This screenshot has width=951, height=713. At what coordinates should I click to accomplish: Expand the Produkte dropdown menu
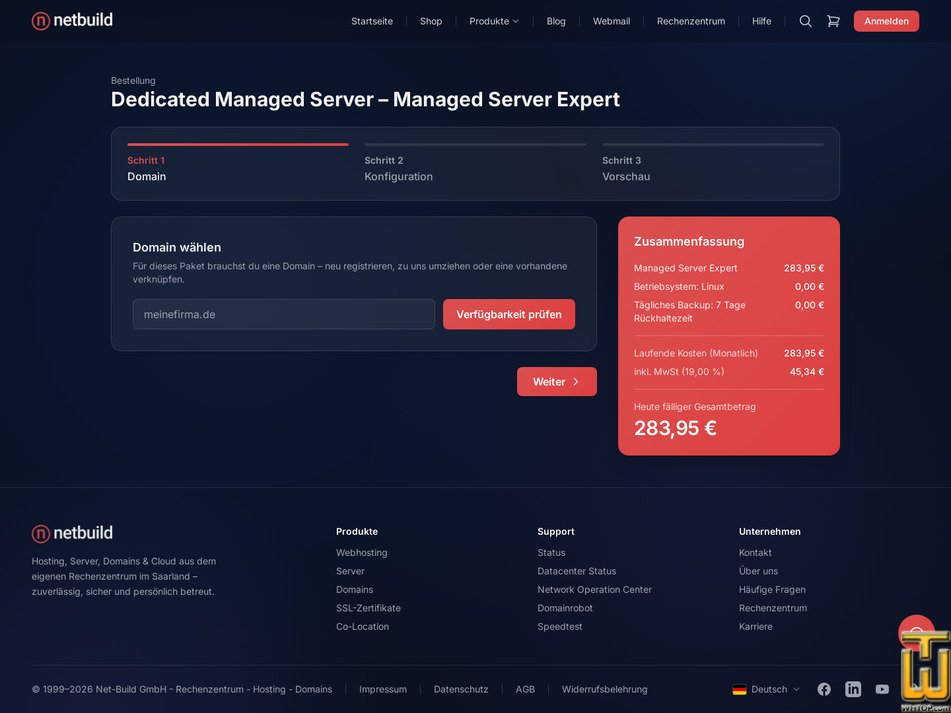[494, 21]
